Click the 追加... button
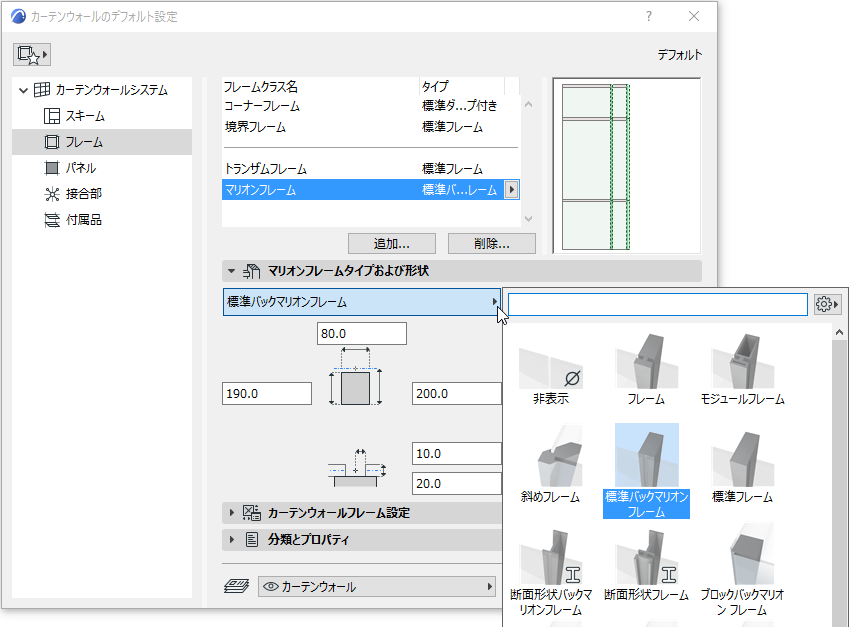850x627 pixels. tap(392, 244)
